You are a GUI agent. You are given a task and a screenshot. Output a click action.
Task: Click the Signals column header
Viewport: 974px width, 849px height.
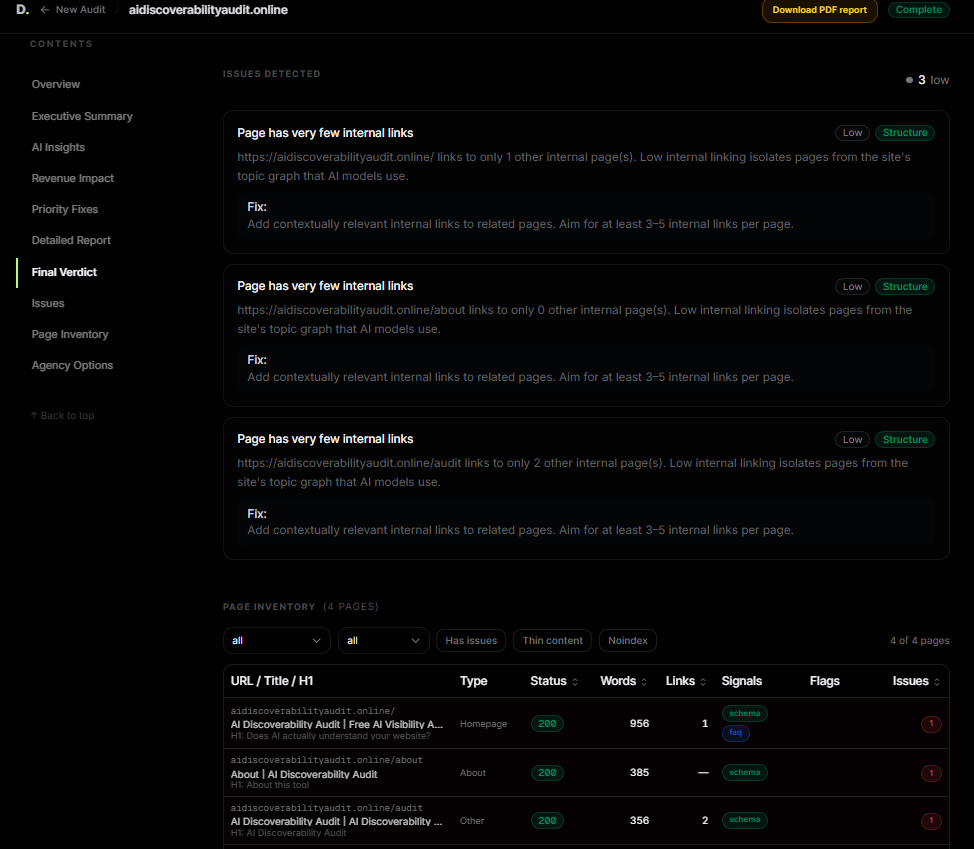tap(742, 681)
